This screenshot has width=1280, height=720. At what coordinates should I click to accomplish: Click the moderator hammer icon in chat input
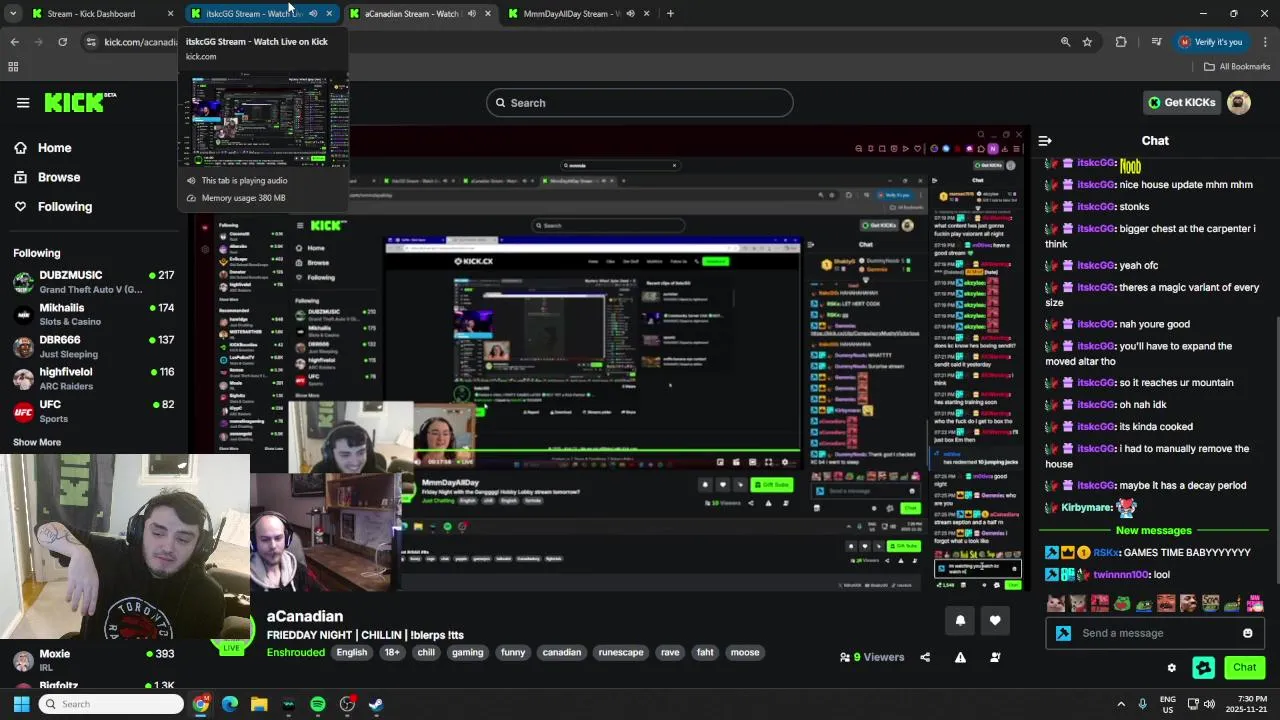pyautogui.click(x=1063, y=633)
